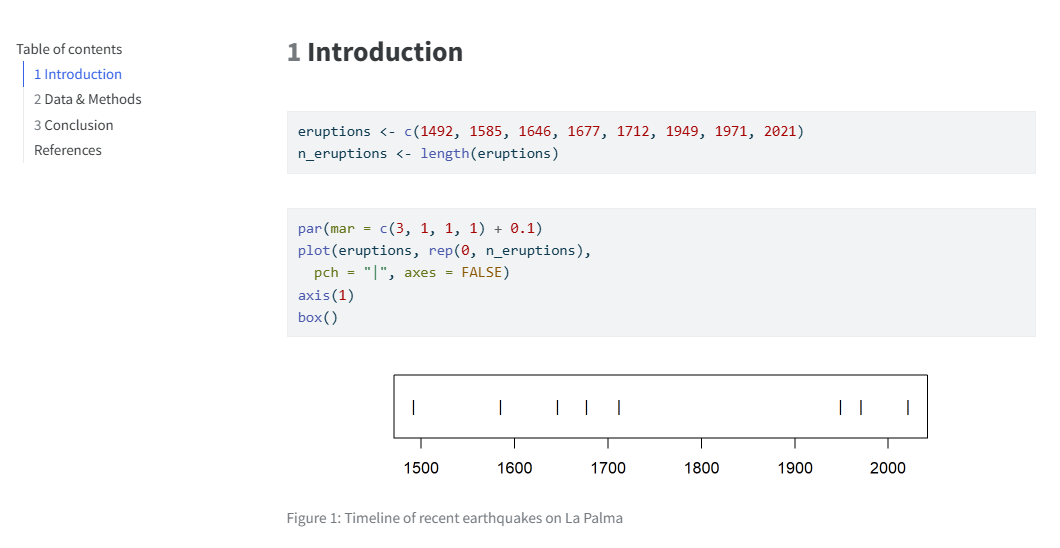Select the 1585 eruption marker on timeline
Screen dimensions: 1060x548
click(500, 407)
